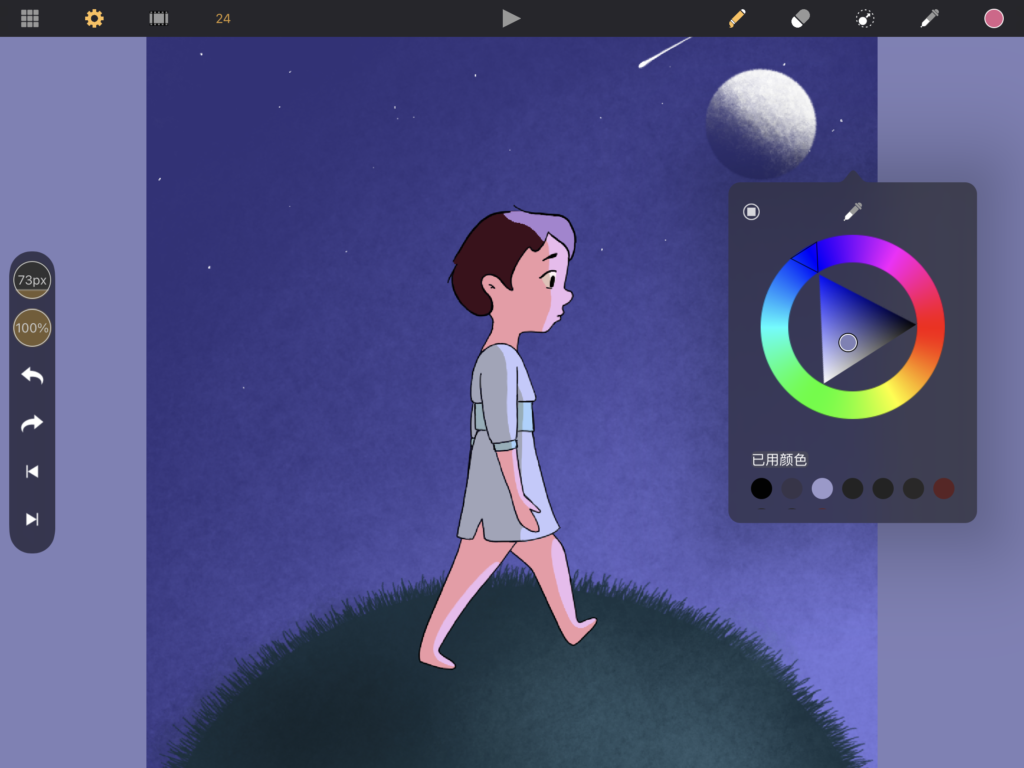Viewport: 1024px width, 768px height.
Task: Adjust the 100% opacity control
Action: (32, 328)
